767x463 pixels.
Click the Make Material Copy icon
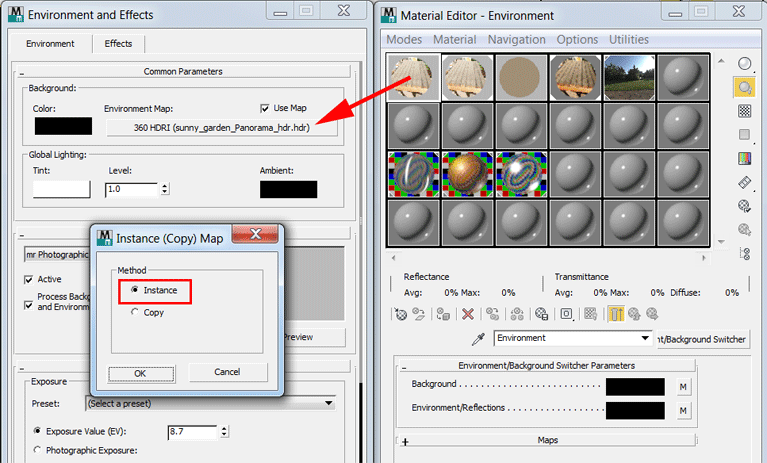[x=493, y=314]
